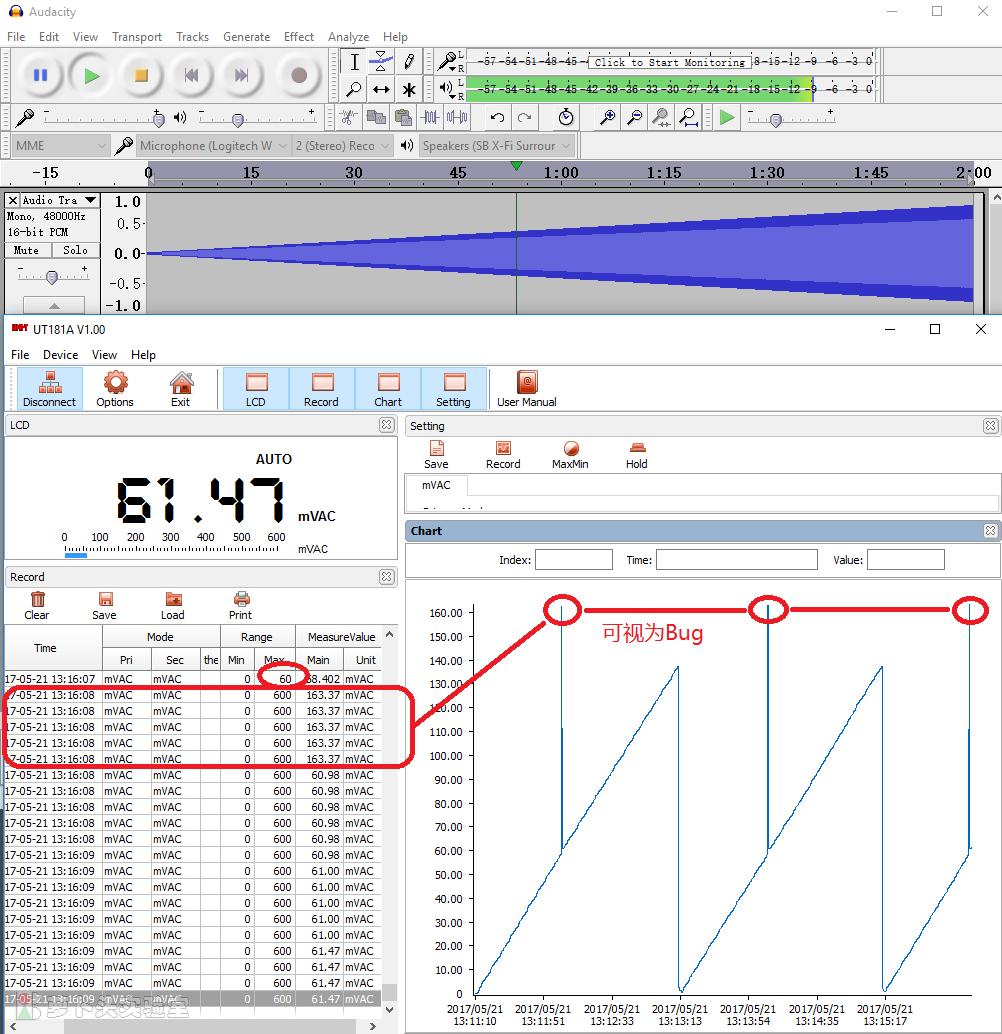Open the User Manual
Image resolution: width=1002 pixels, height=1034 pixels.
click(527, 388)
